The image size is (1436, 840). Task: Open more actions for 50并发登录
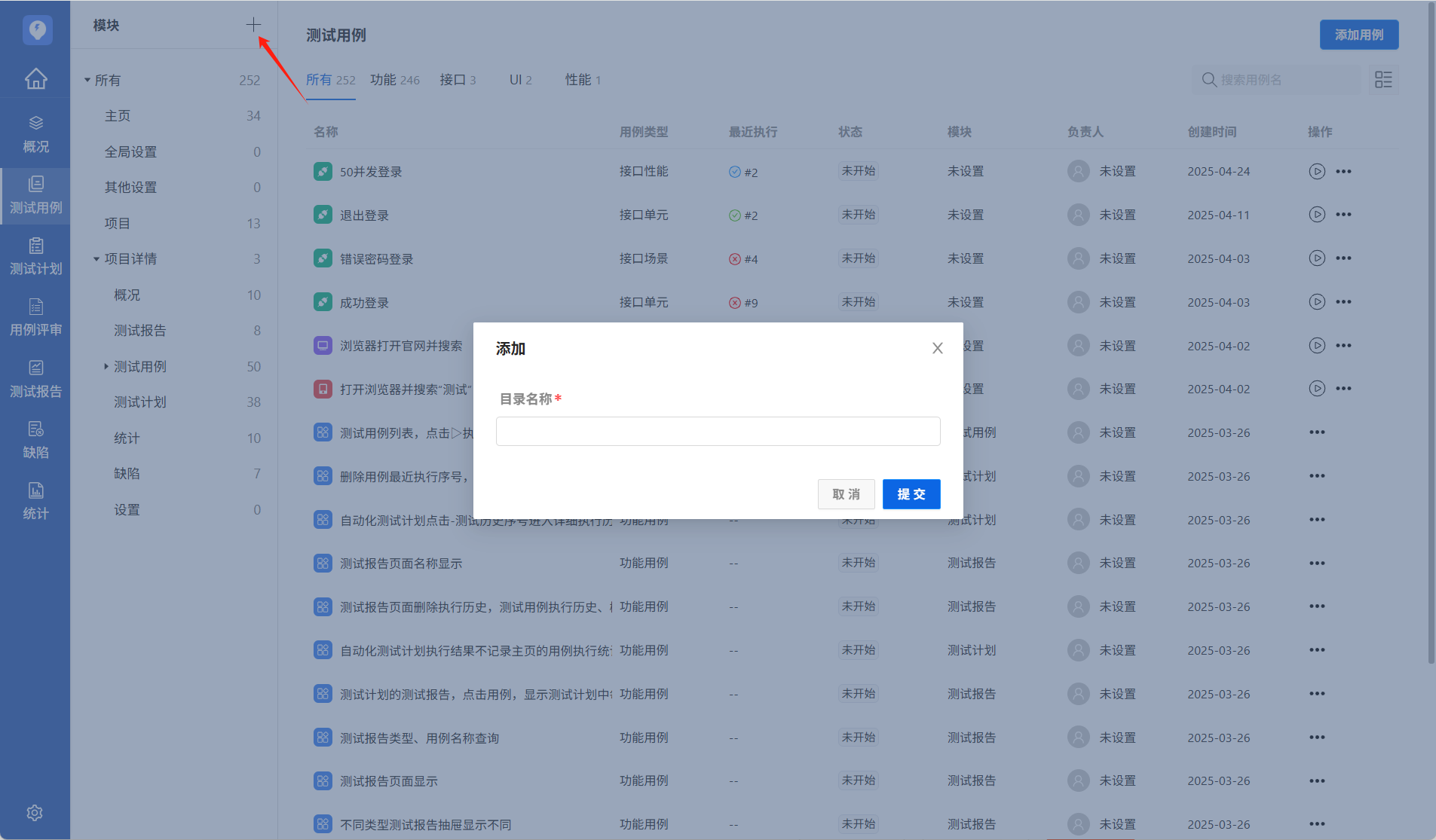(1343, 171)
